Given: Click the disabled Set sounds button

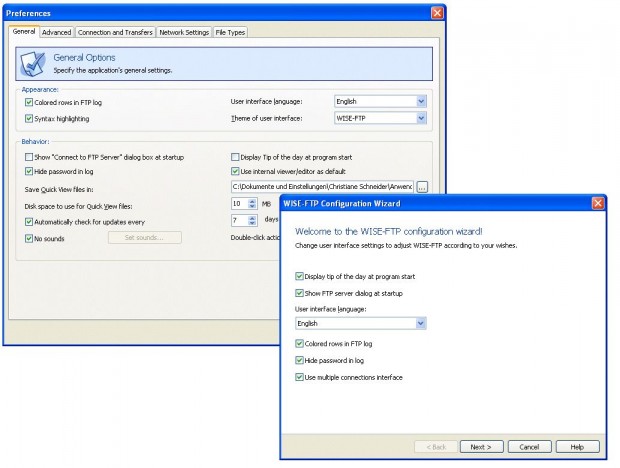Looking at the screenshot, I should pos(145,238).
